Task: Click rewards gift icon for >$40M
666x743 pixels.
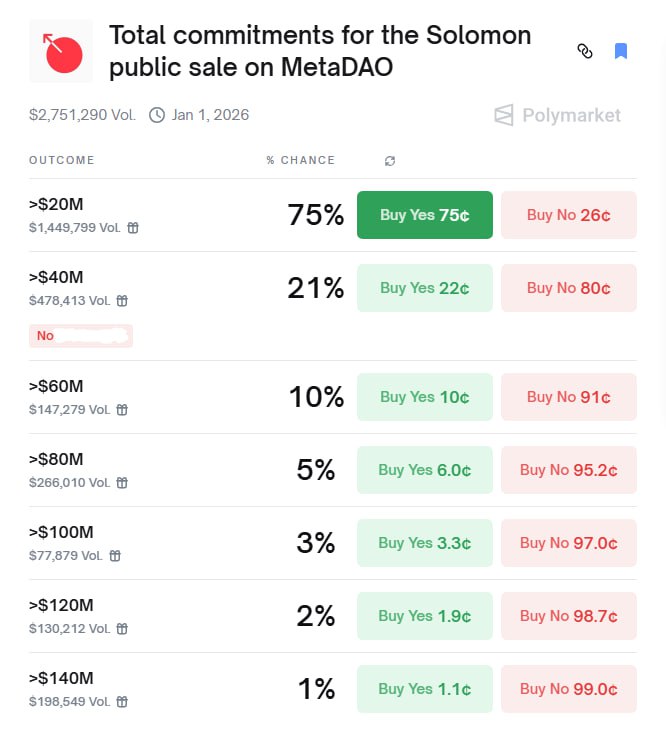Action: point(122,301)
